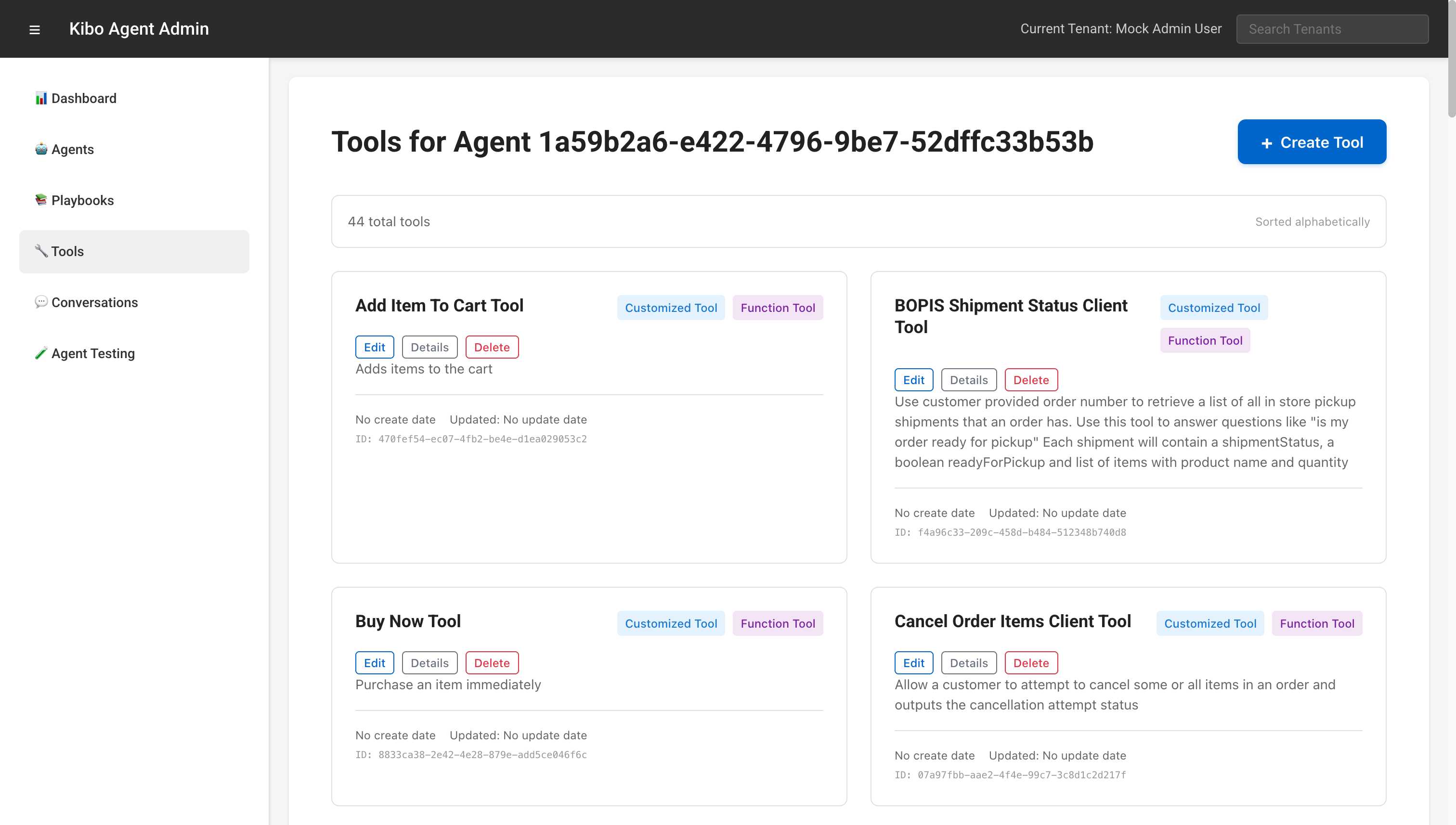
Task: Click ID 470fef54-ec07-4fb2-be4e-d1ea029053c2
Action: tap(471, 439)
